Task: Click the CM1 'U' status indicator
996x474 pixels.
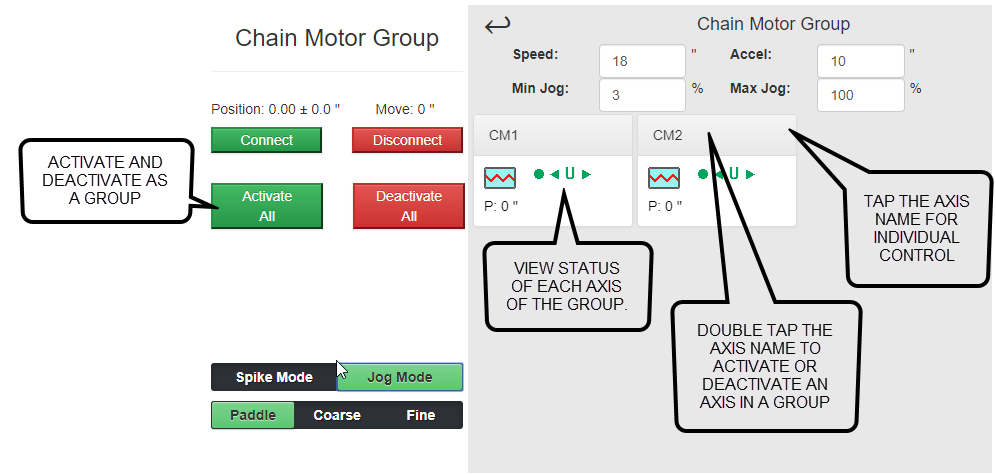Action: click(x=570, y=174)
